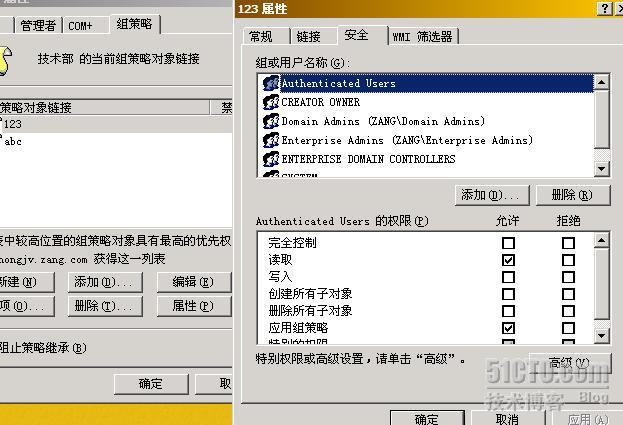Tick Deny for 删除所有子对象
The width and height of the screenshot is (623, 425).
(x=568, y=311)
